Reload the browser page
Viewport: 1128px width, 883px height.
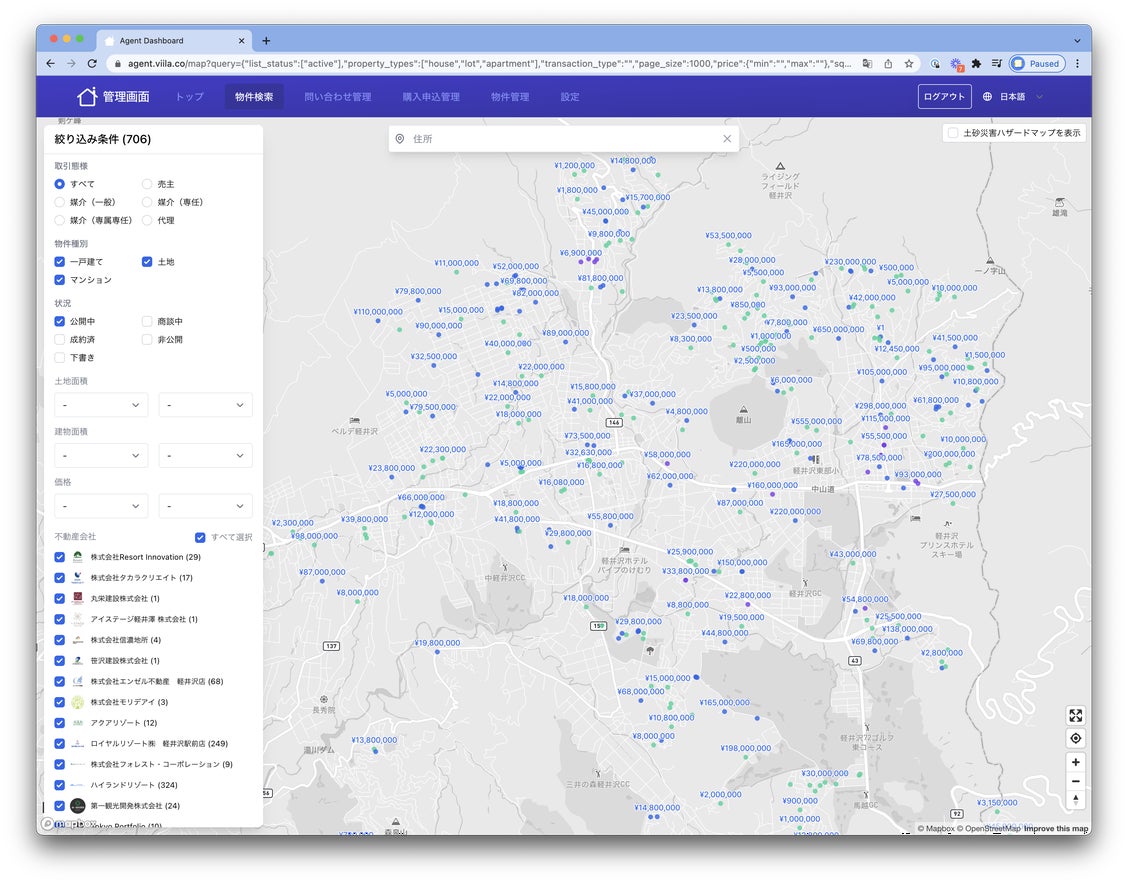coord(92,63)
